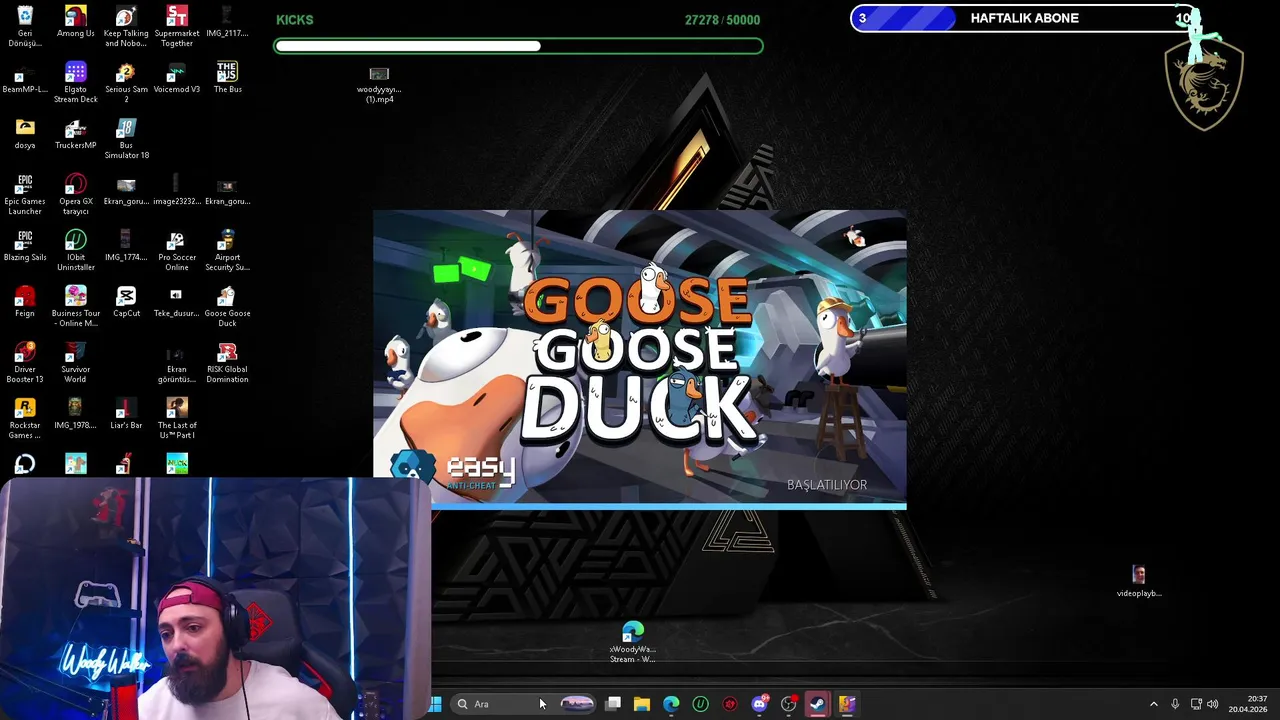Click the HAFTALIK ABONE goal bar
Viewport: 1280px width, 720px height.
pos(1022,18)
